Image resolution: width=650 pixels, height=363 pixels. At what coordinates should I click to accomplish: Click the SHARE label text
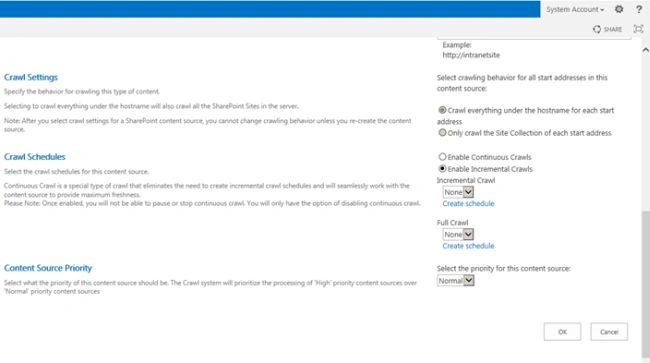613,29
